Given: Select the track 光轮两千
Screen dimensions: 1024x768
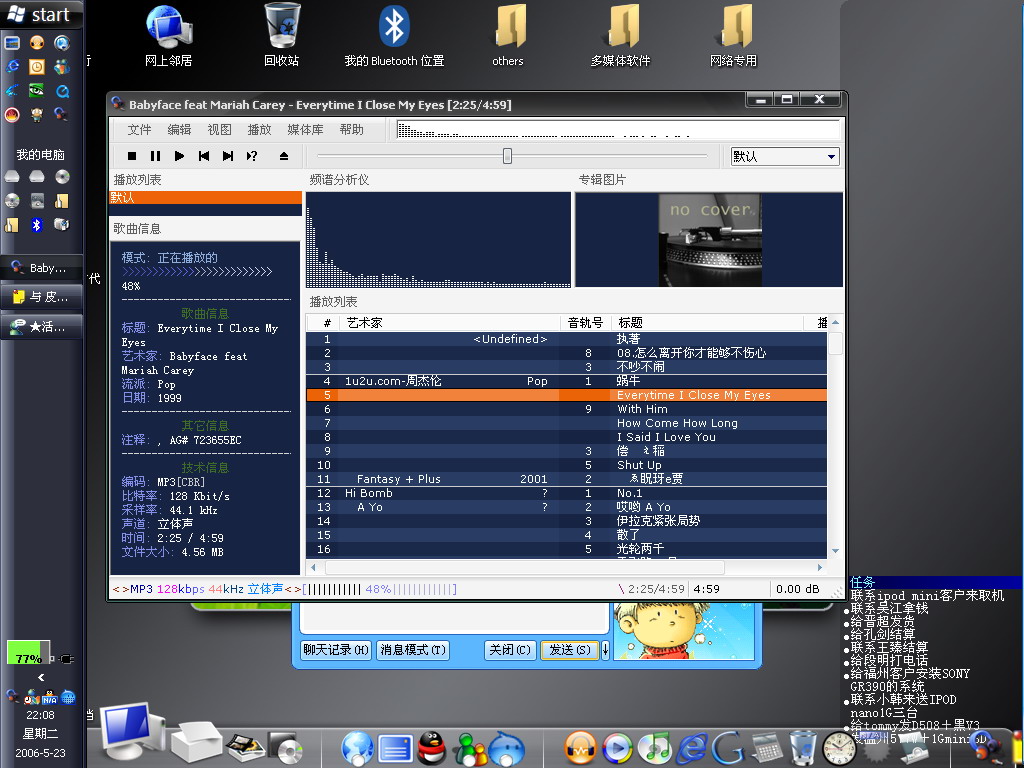Looking at the screenshot, I should [566, 549].
